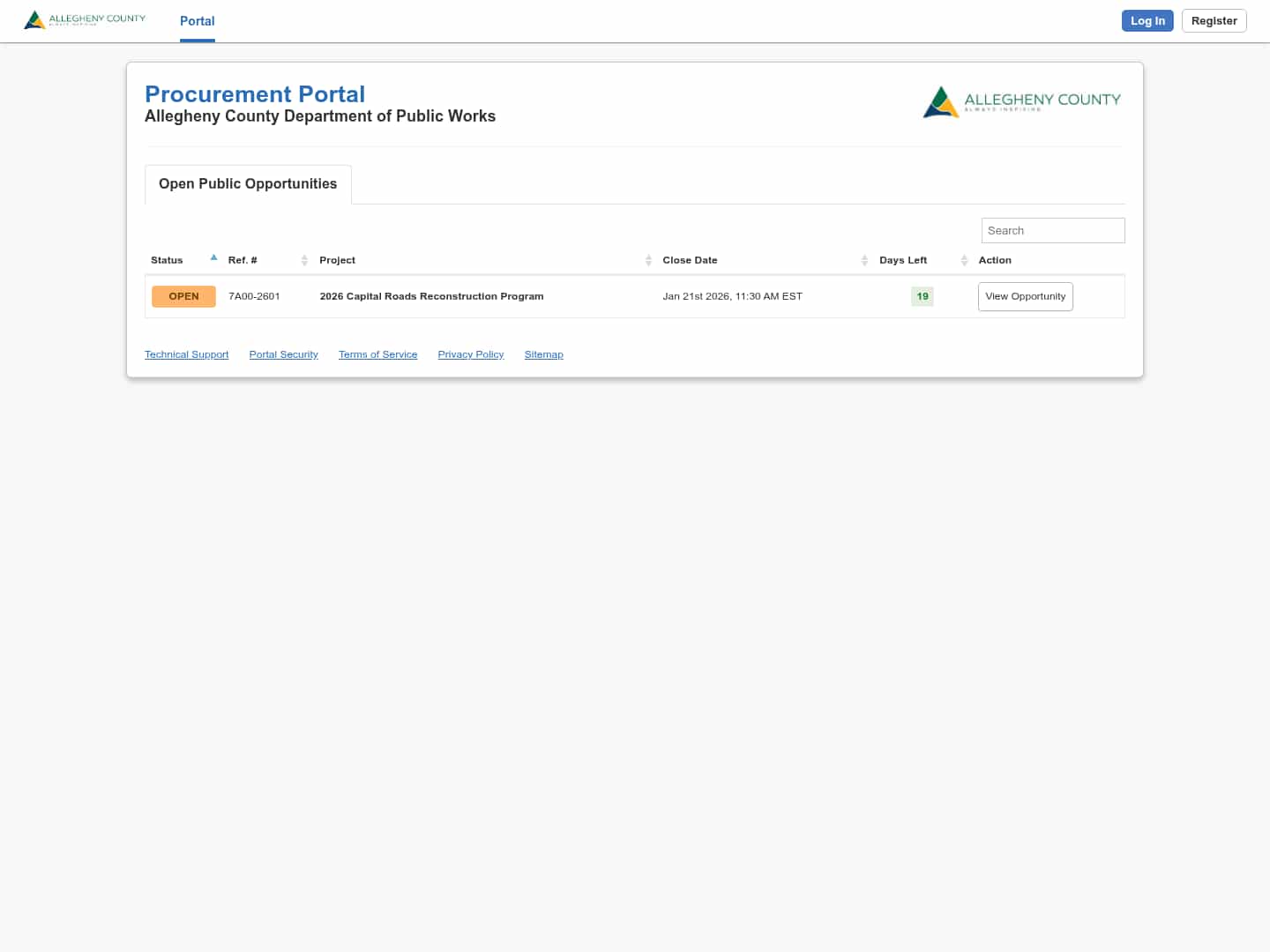Toggle the Close Date sort direction

pyautogui.click(x=864, y=260)
